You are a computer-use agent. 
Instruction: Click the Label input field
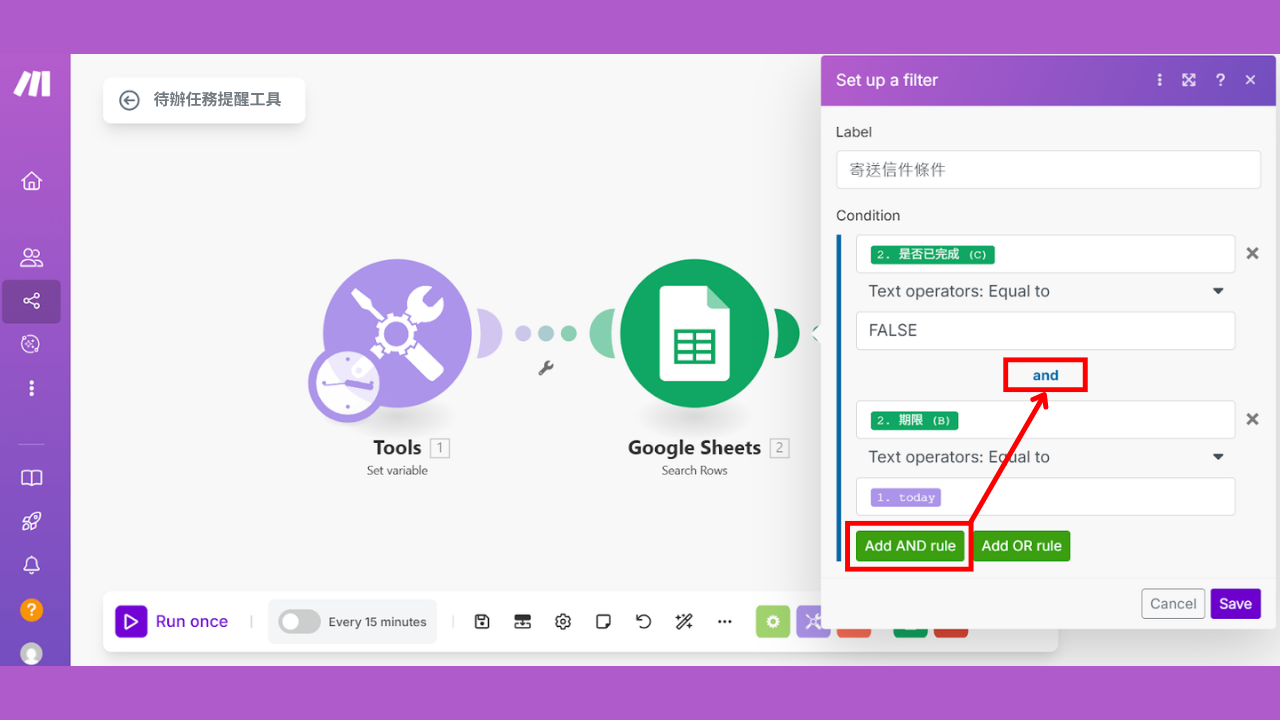1048,170
